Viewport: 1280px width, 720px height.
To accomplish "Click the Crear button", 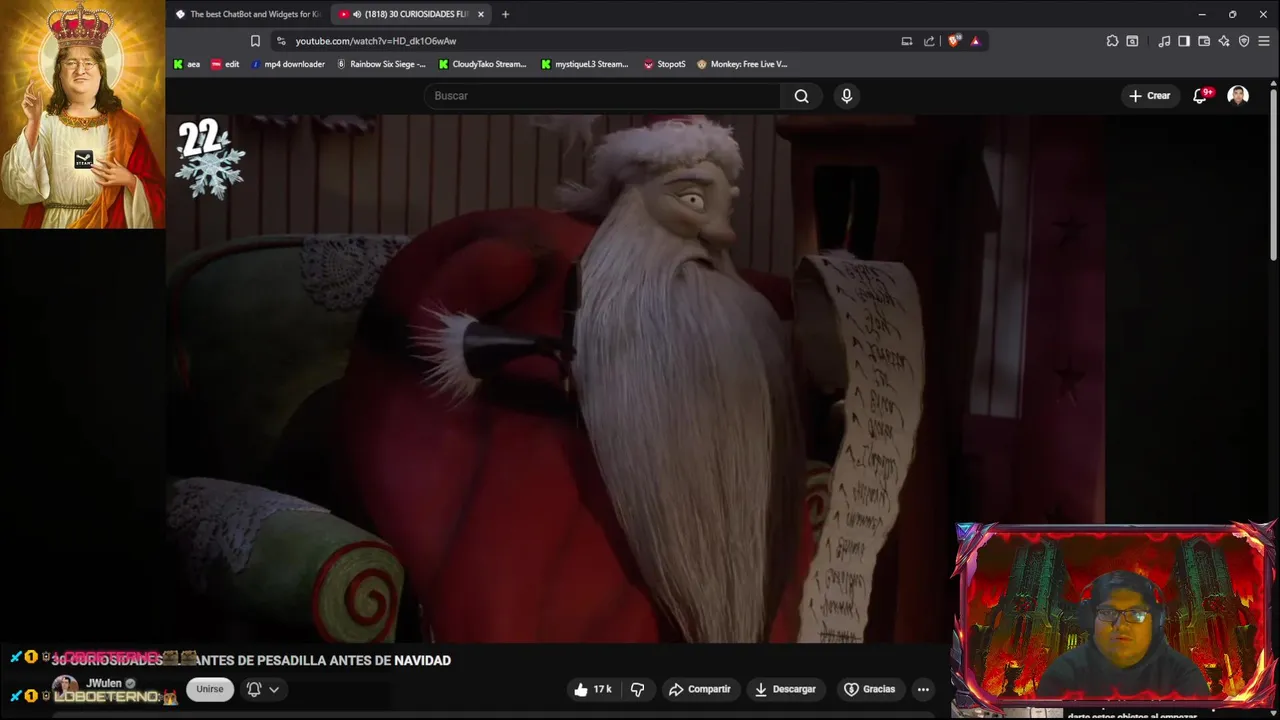I will [1149, 96].
